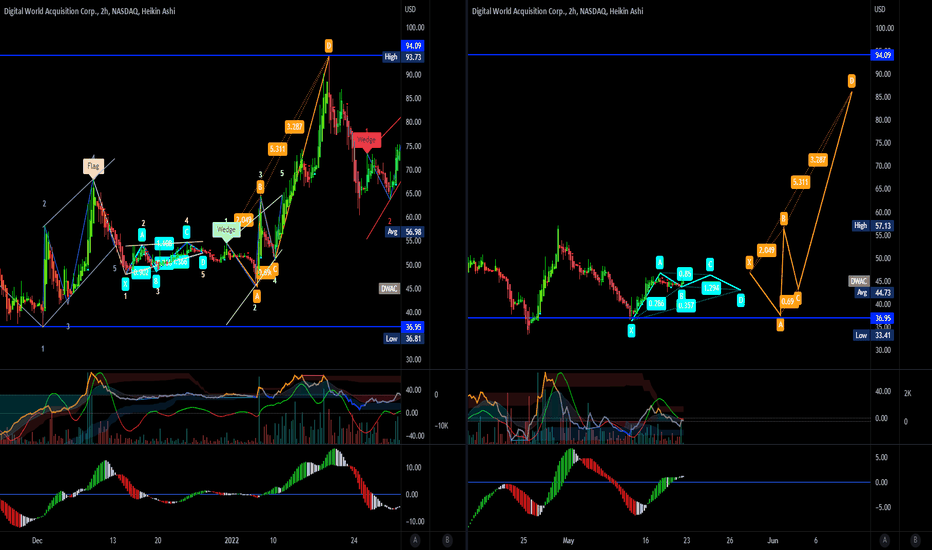Viewport: 932px width, 550px height.
Task: Click blue '36.95' line label on left chart
Action: pyautogui.click(x=413, y=327)
